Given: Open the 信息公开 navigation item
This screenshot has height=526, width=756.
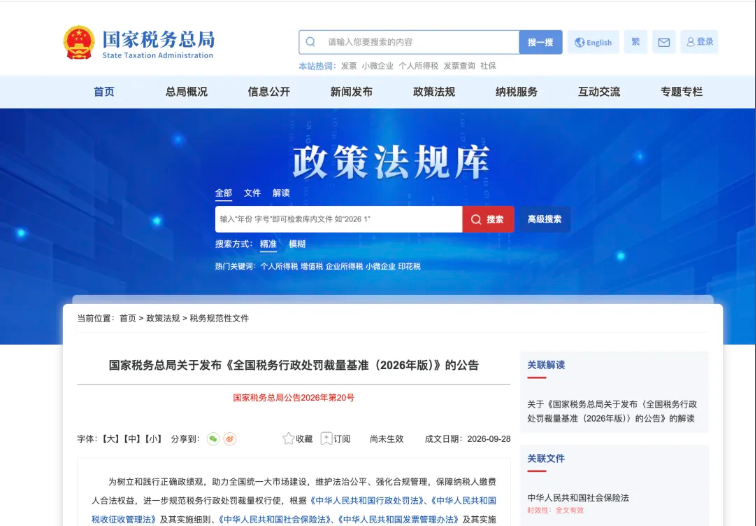Looking at the screenshot, I should 269,92.
